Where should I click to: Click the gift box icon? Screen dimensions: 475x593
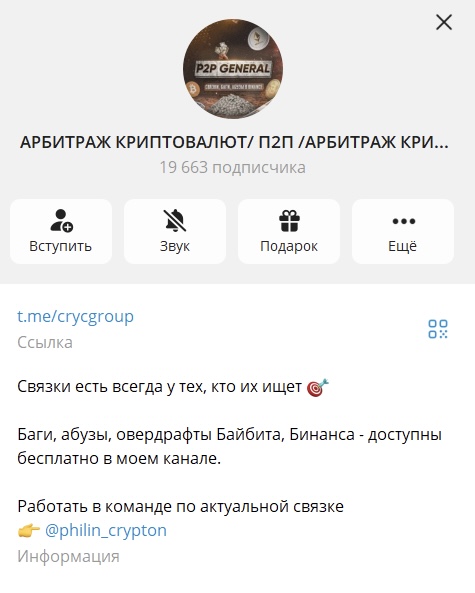[x=289, y=220]
